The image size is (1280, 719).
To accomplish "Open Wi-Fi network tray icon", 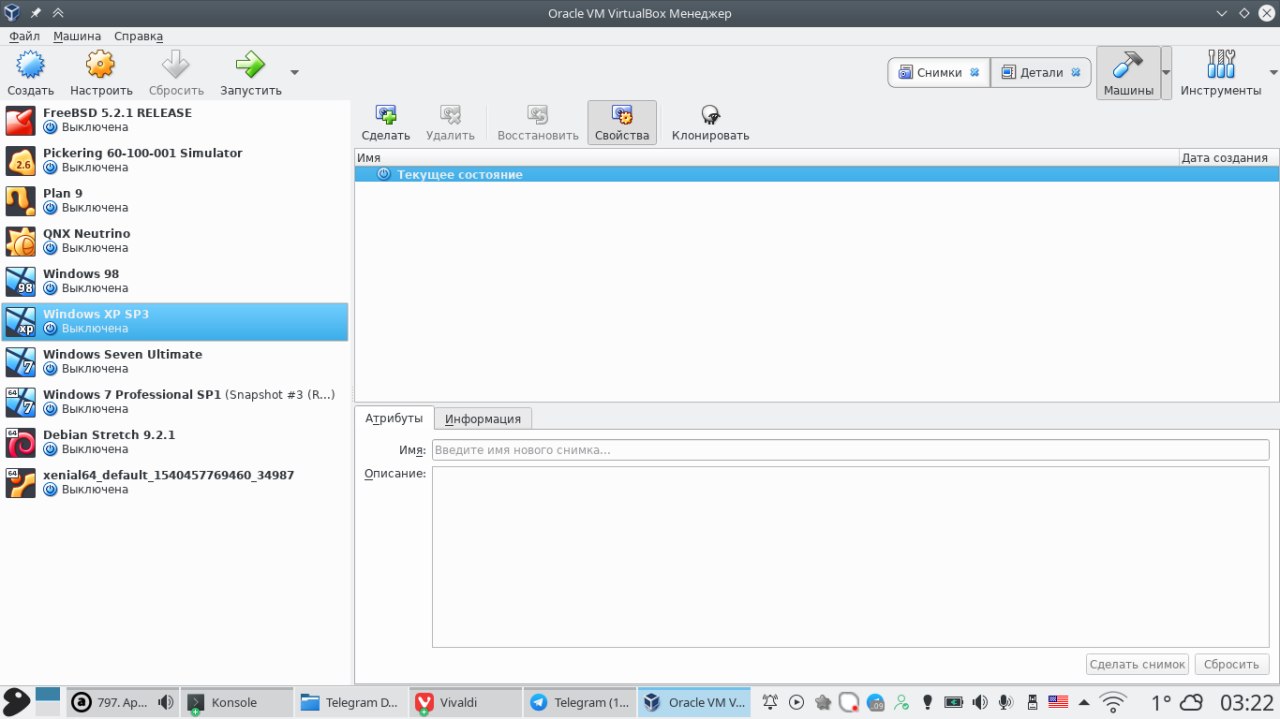I will point(1113,702).
